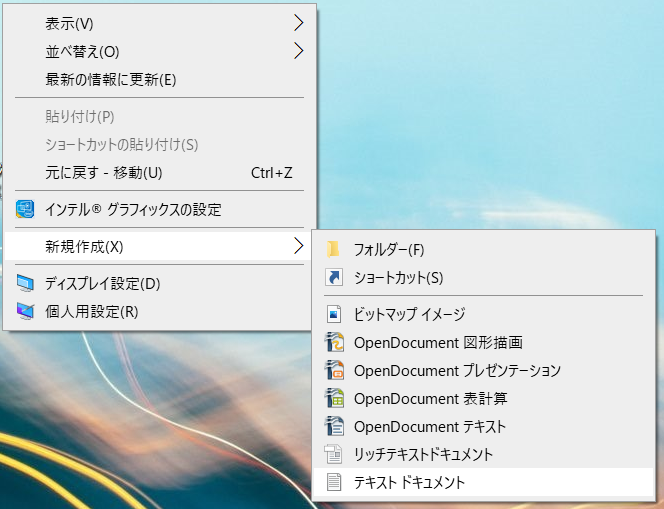Click the shortcut arrow icon beside ショートカット(S)

334,276
